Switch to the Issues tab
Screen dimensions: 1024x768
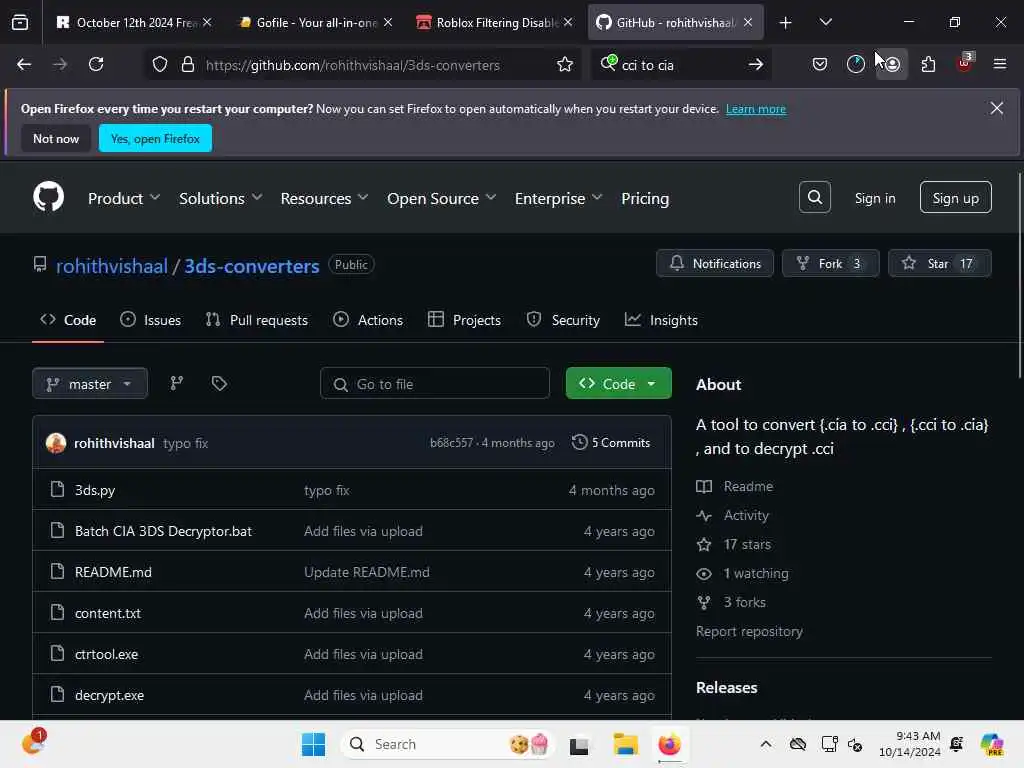(x=151, y=320)
